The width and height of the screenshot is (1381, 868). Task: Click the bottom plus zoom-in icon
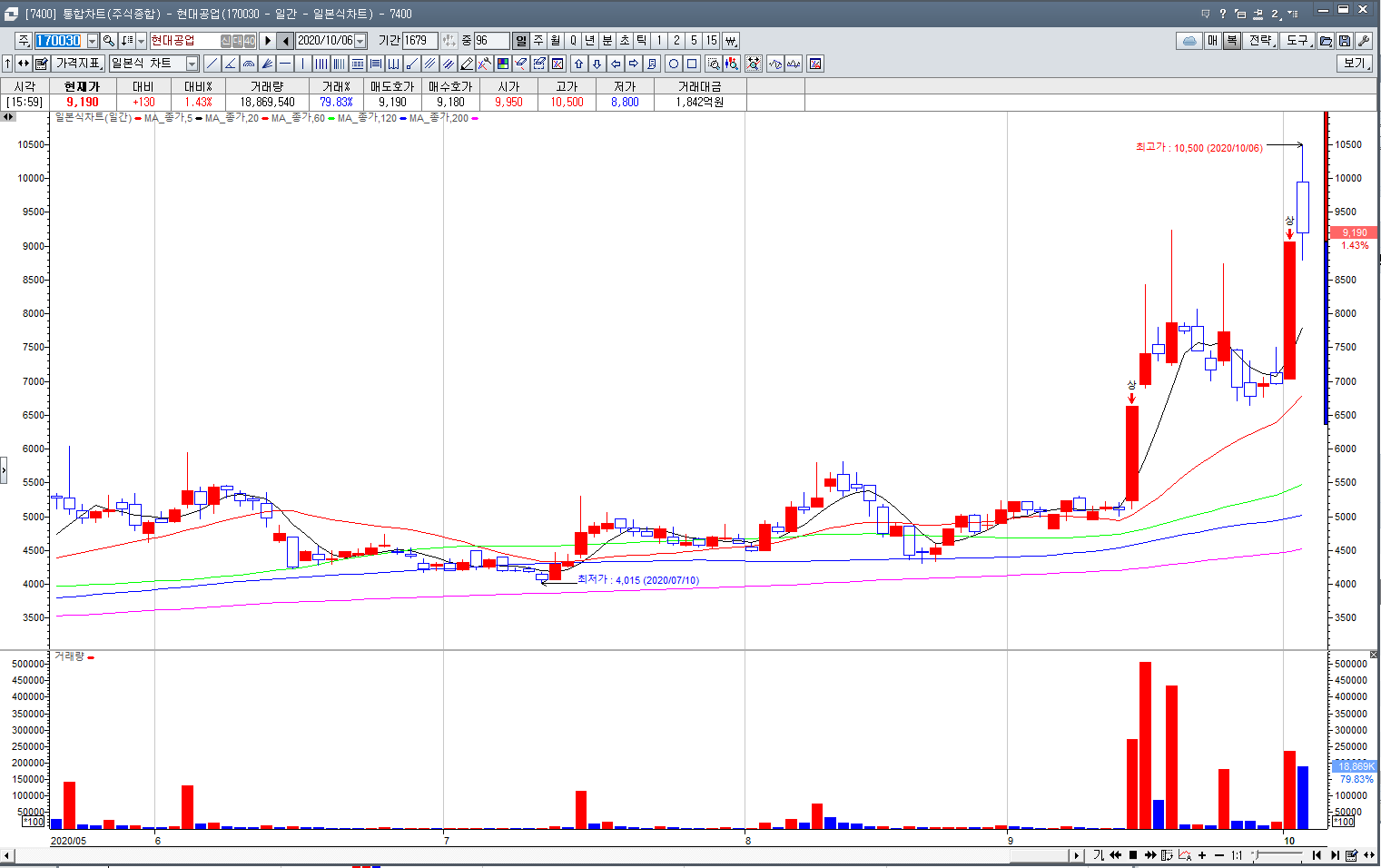[x=1202, y=855]
